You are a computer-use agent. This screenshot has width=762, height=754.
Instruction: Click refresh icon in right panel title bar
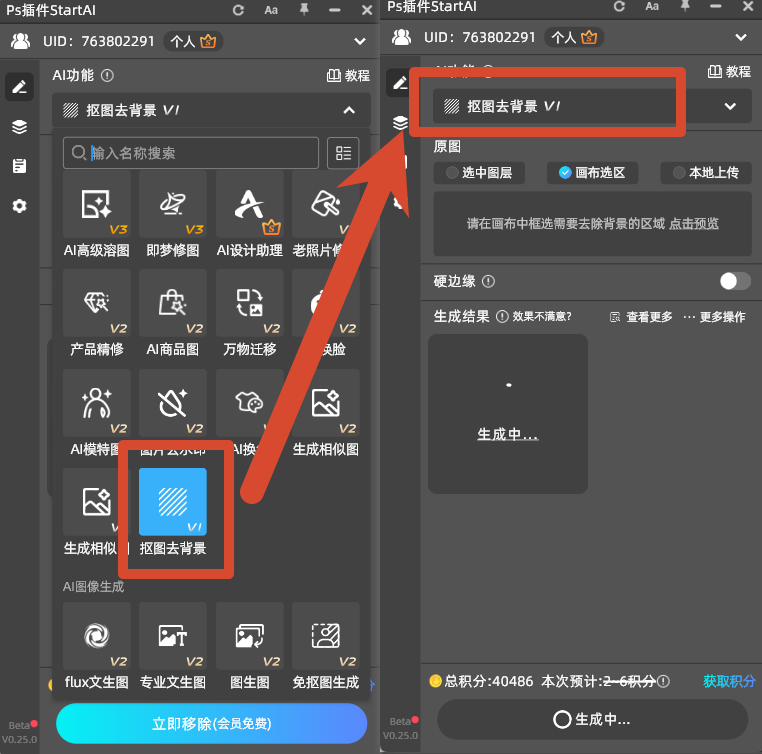(619, 6)
